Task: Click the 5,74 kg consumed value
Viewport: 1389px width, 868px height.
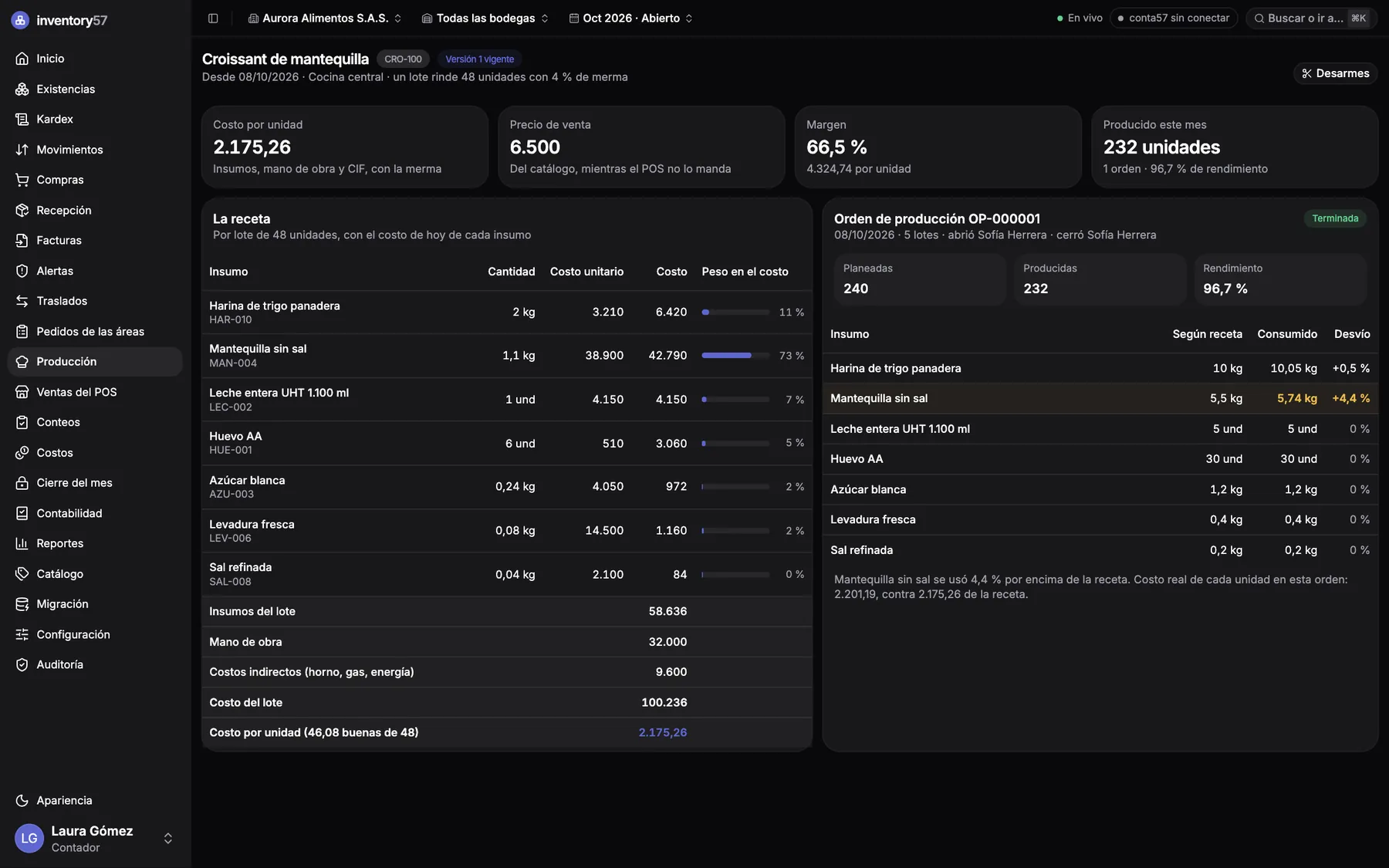Action: [x=1296, y=399]
